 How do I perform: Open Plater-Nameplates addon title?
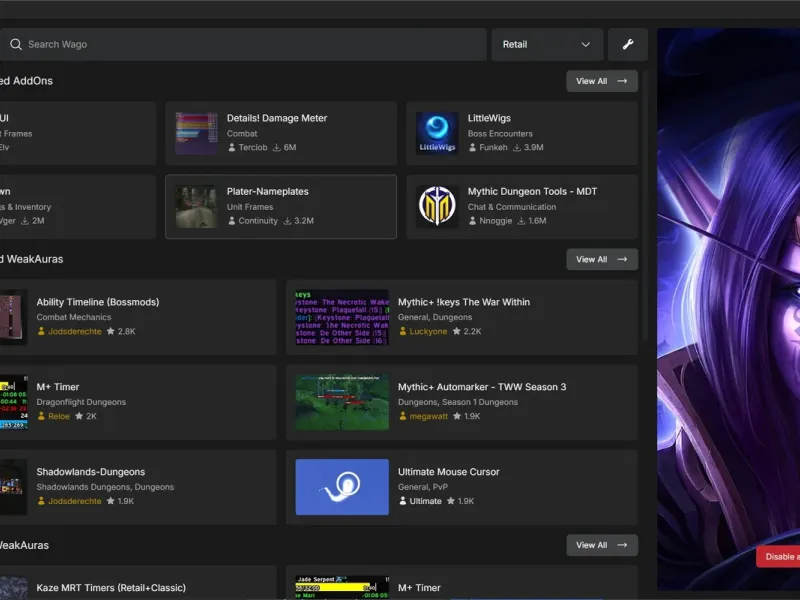pos(267,191)
